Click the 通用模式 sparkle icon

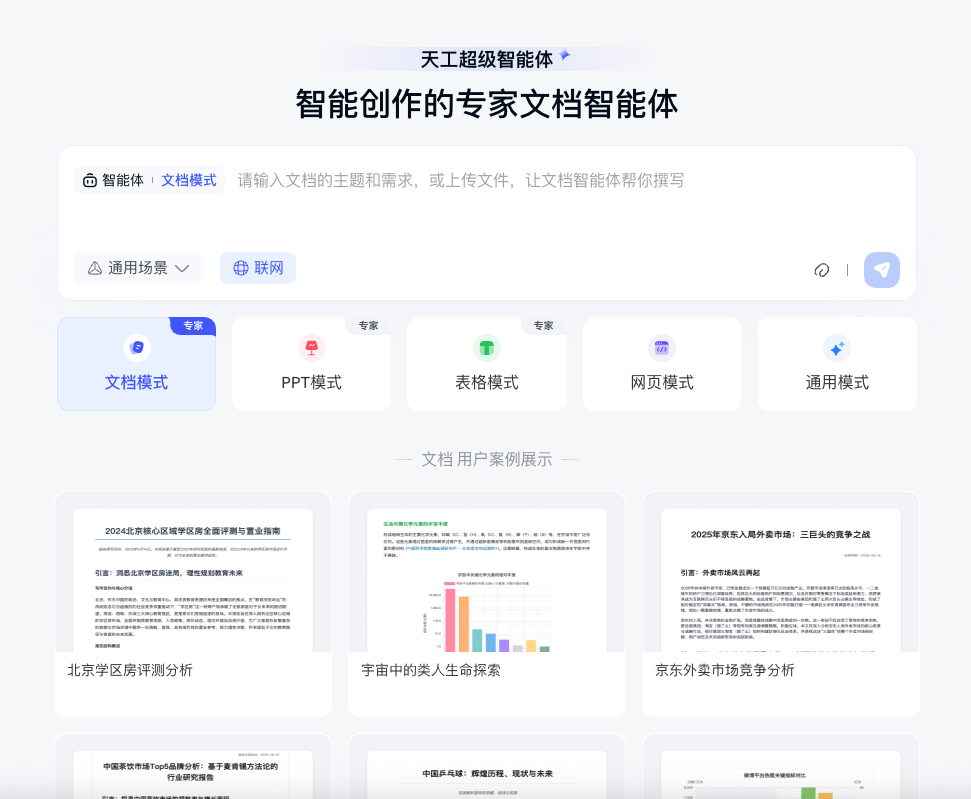837,347
